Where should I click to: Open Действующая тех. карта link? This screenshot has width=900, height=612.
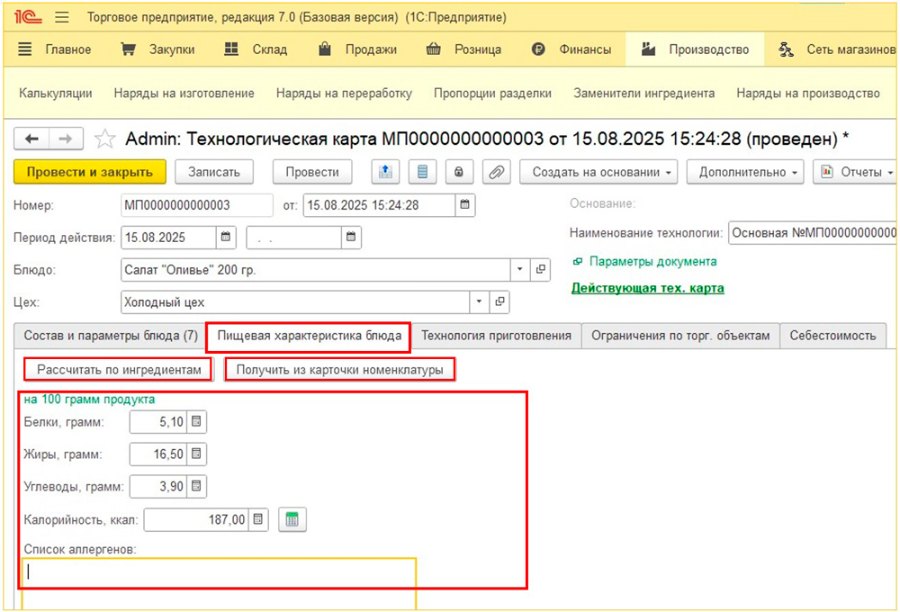tap(647, 288)
